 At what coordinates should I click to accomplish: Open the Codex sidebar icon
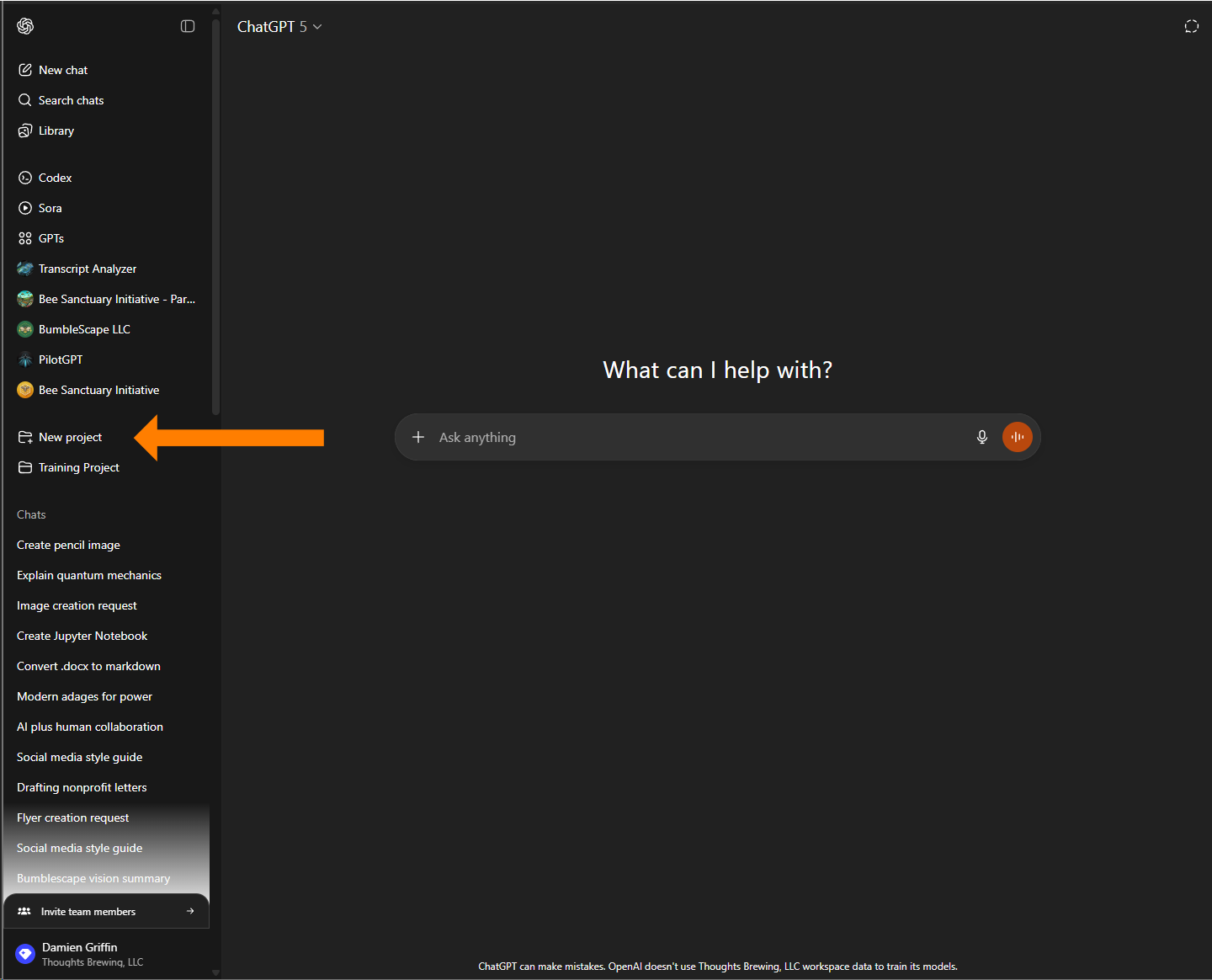tap(56, 178)
